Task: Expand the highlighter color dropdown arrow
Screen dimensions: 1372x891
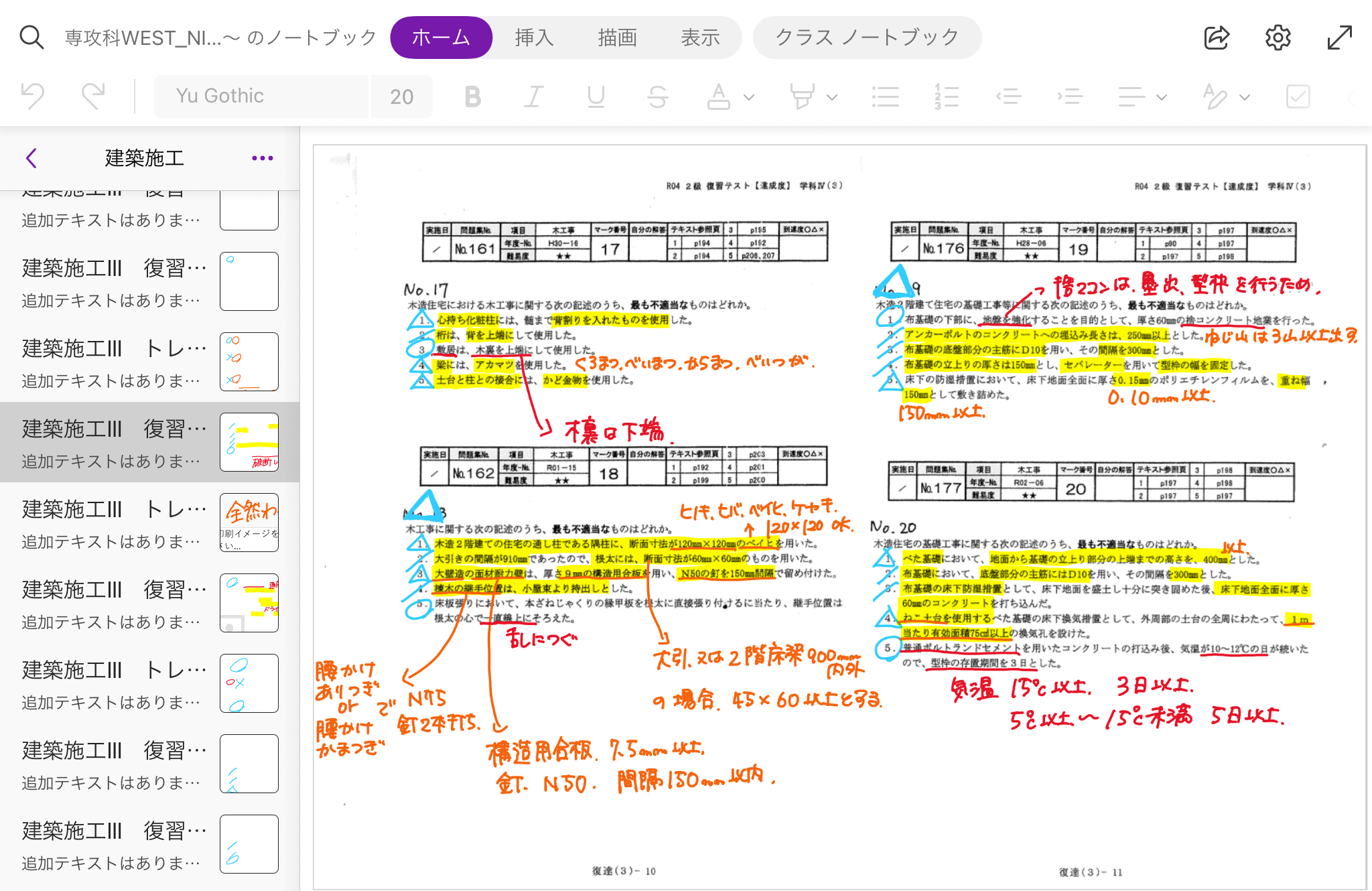Action: pyautogui.click(x=832, y=98)
